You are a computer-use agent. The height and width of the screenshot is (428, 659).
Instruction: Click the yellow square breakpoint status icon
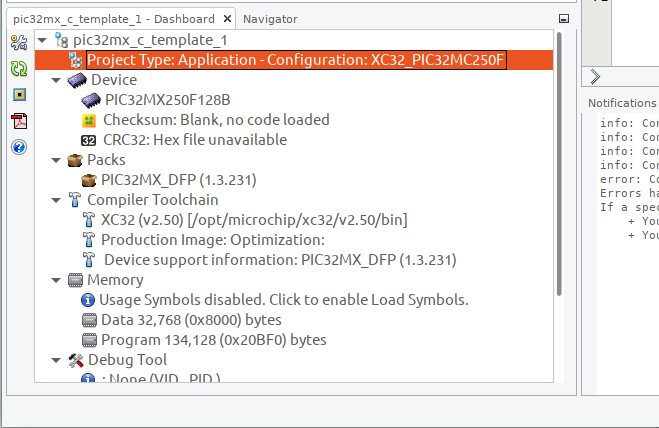19,95
